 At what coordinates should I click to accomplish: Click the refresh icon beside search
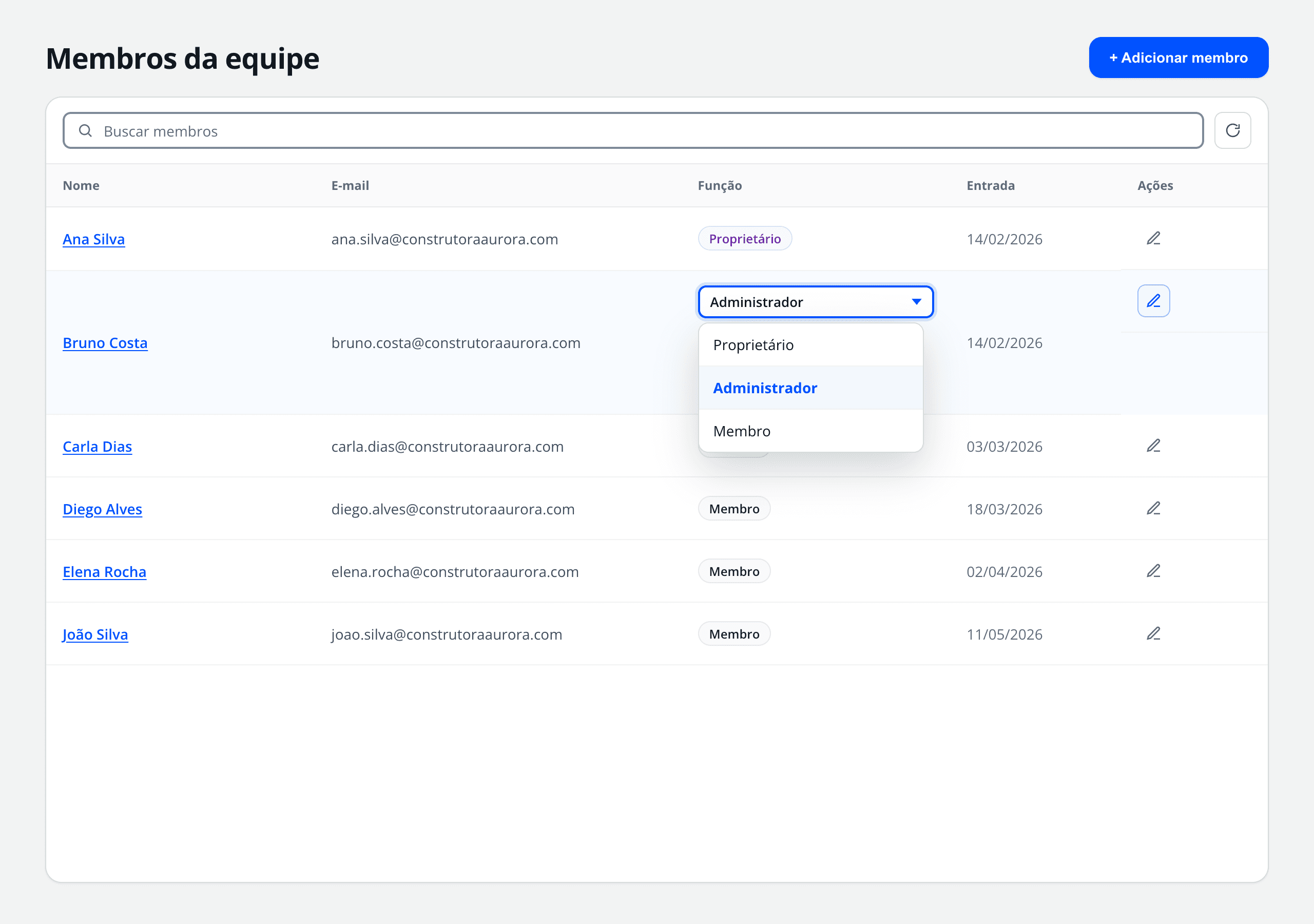1232,130
